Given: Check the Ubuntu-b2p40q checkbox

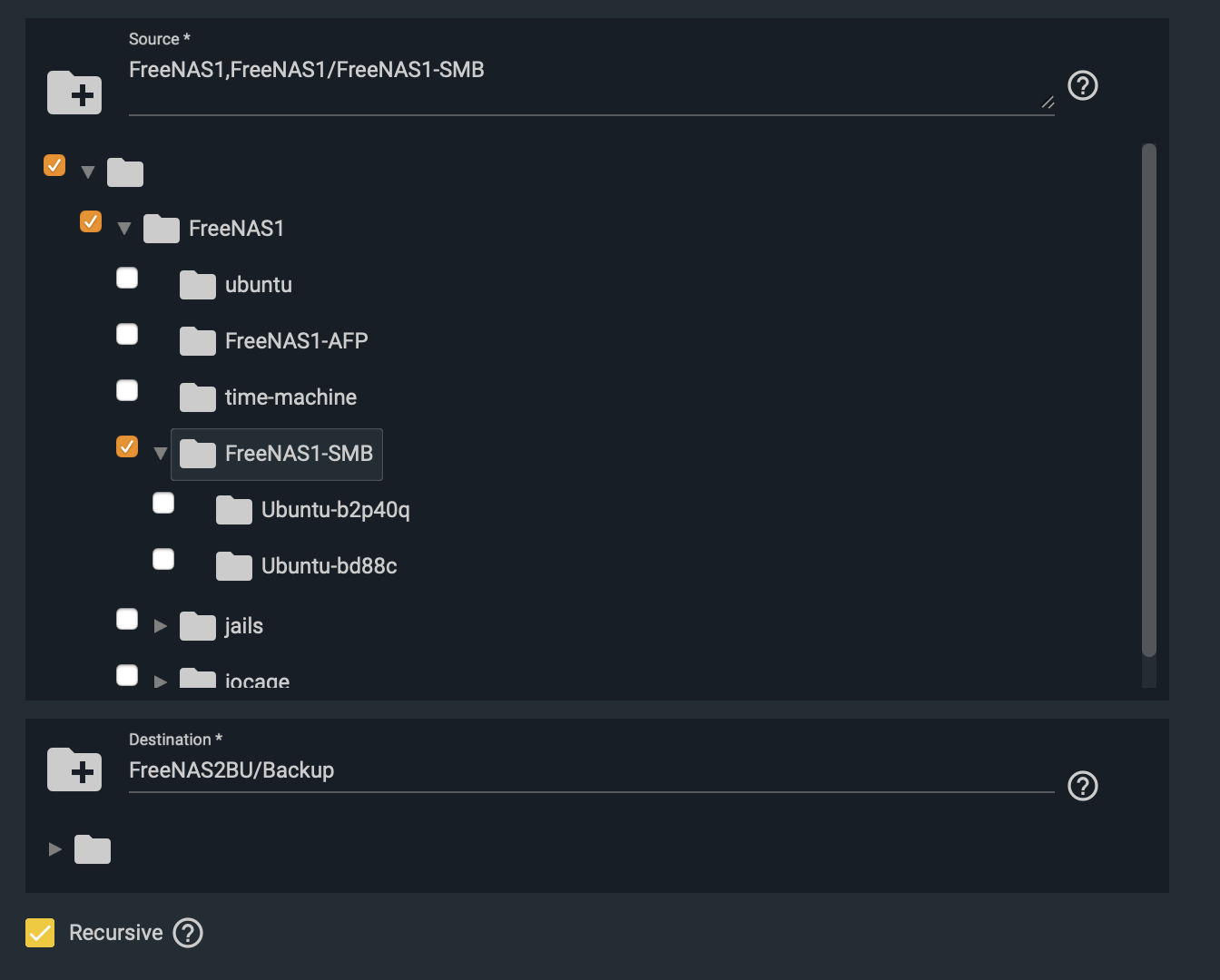Looking at the screenshot, I should pyautogui.click(x=163, y=503).
